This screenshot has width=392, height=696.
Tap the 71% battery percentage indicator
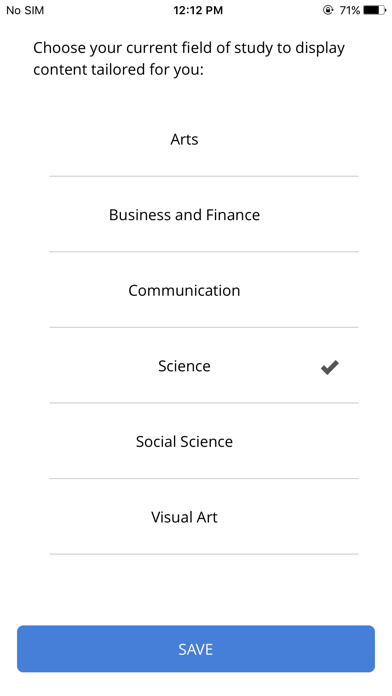(x=349, y=10)
